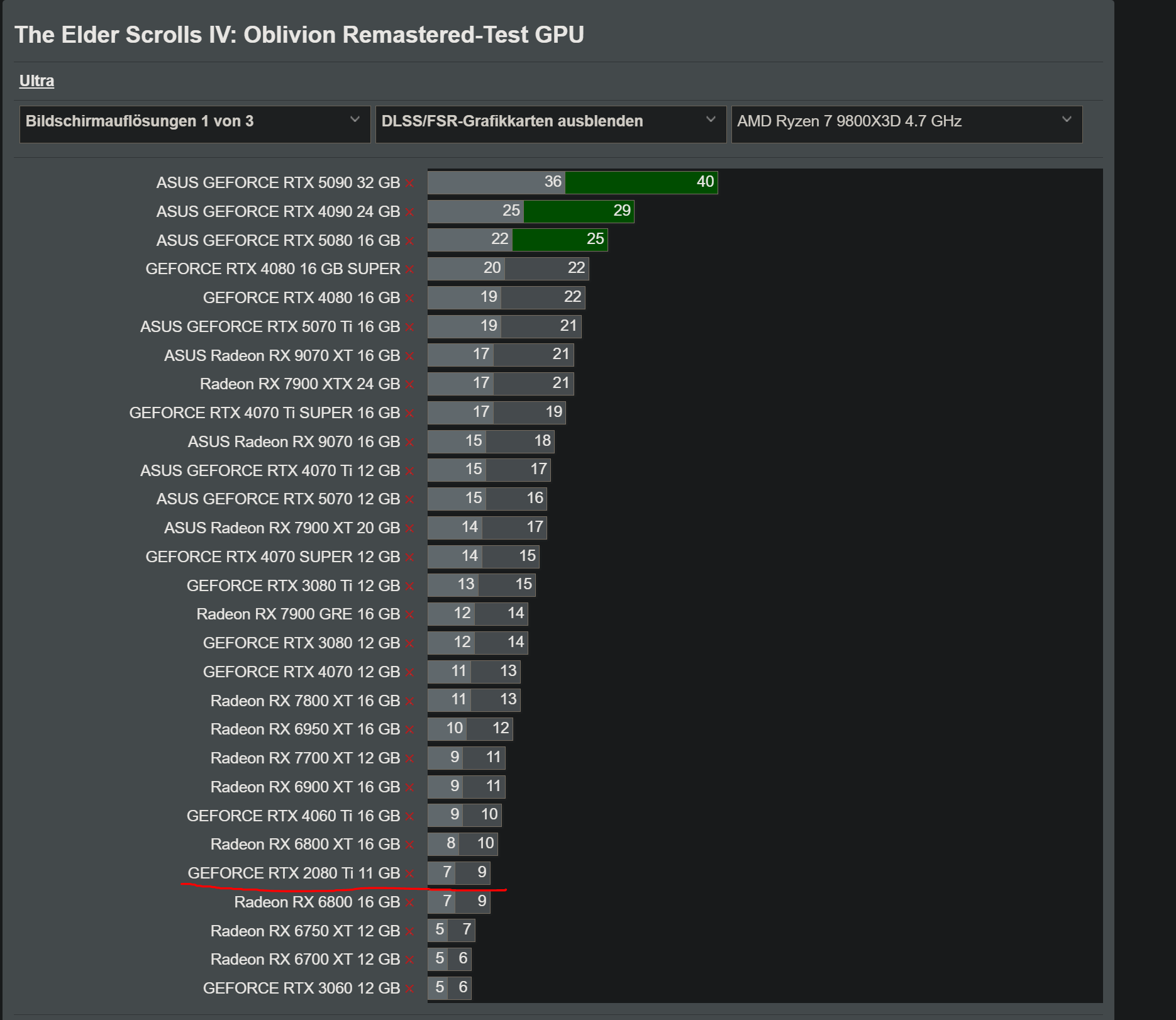The height and width of the screenshot is (1020, 1176).
Task: Click the Radeon RX 6750 XT 12 GB label
Action: [305, 931]
